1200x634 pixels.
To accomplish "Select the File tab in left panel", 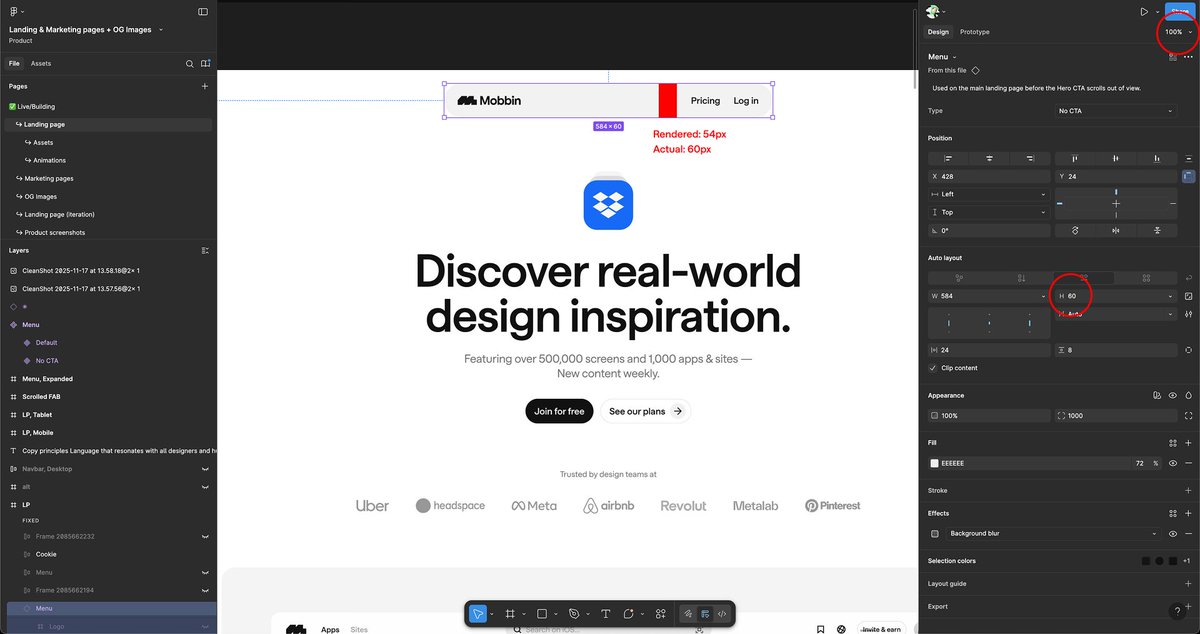I will point(15,63).
